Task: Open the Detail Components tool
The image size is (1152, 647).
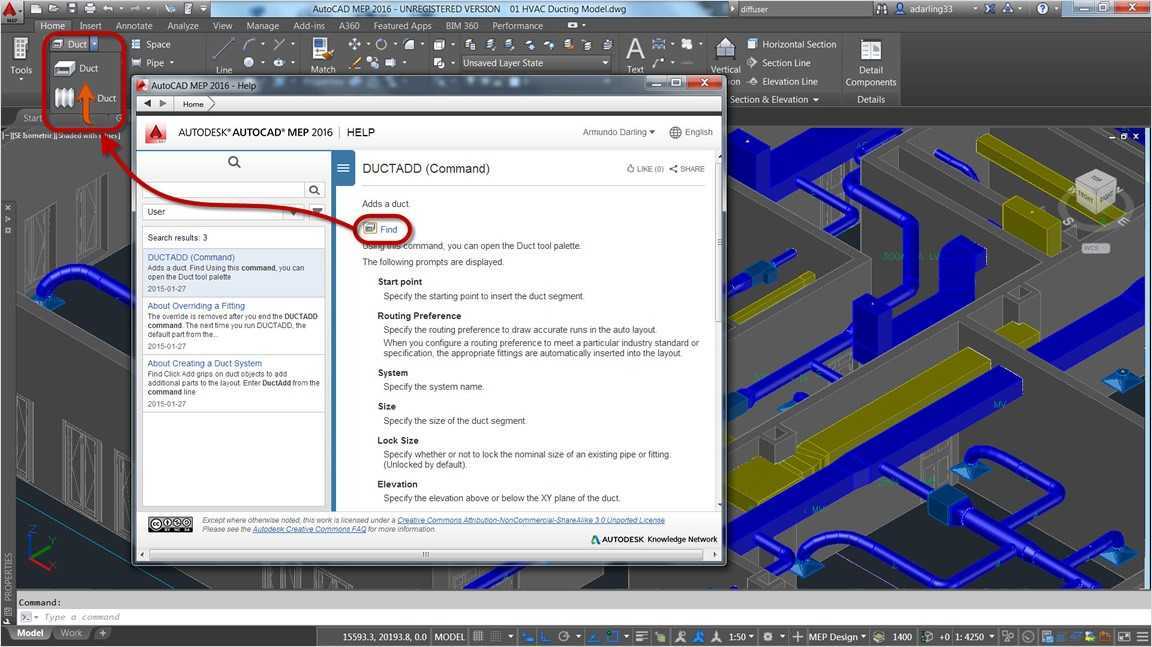Action: 871,63
